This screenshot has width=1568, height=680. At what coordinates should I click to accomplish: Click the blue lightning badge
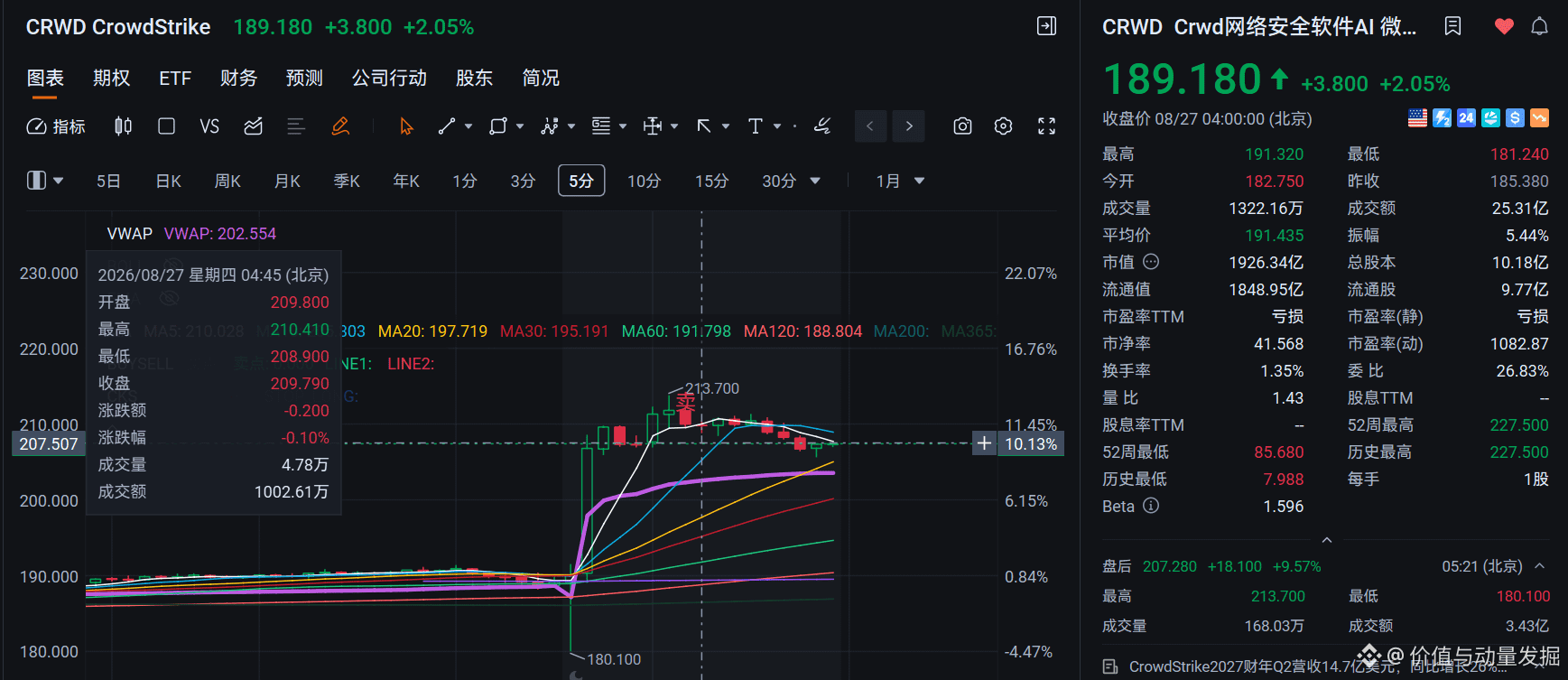point(1442,118)
